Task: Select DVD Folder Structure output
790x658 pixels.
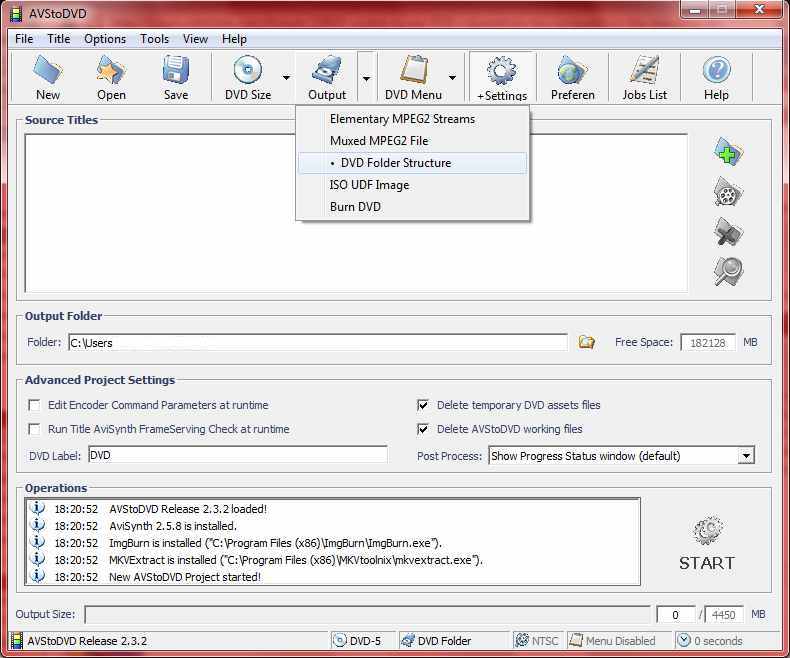Action: 412,163
